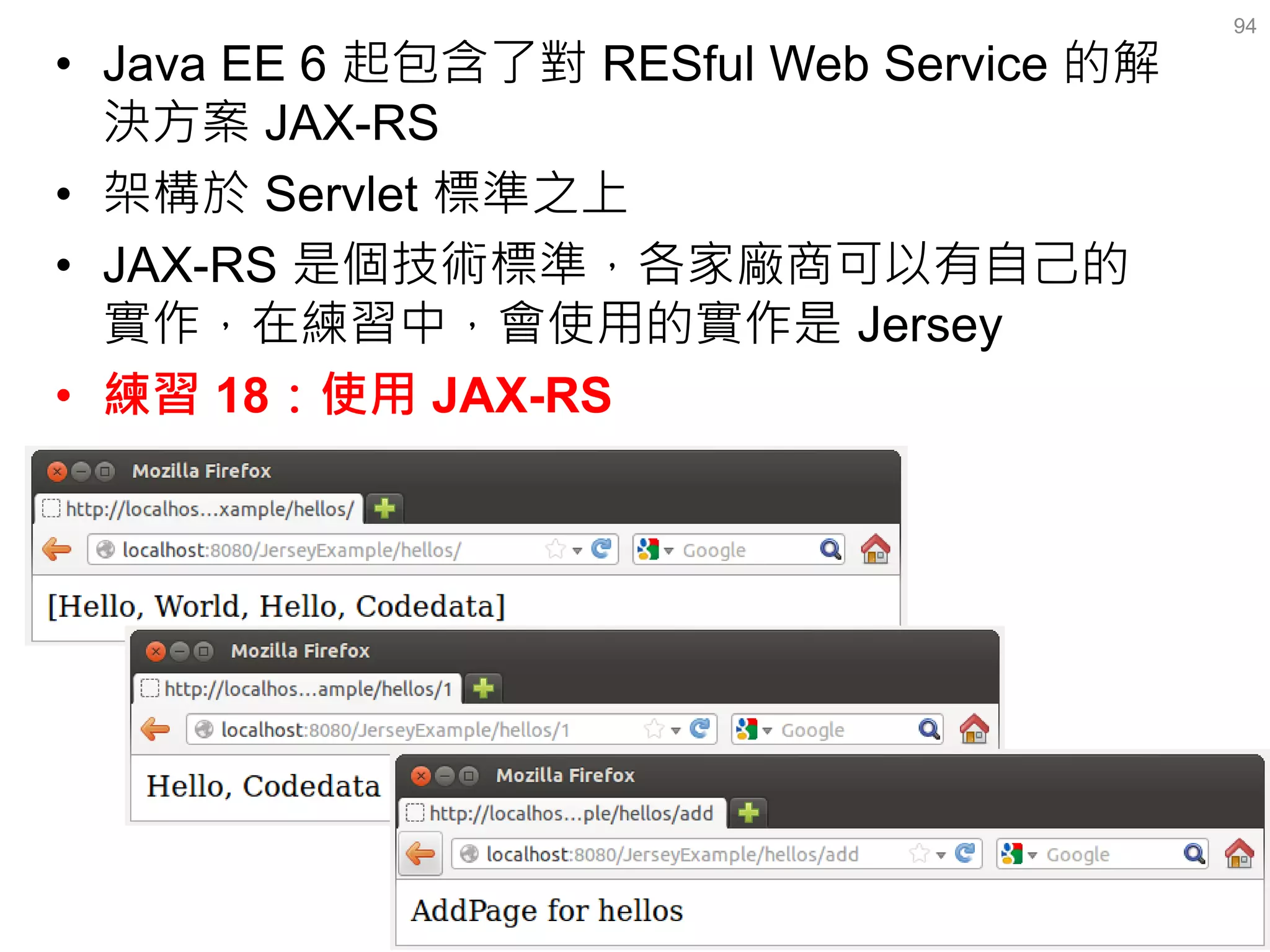Click address field showing JerseyExample/hellos/
The height and width of the screenshot is (952, 1270).
(352, 550)
